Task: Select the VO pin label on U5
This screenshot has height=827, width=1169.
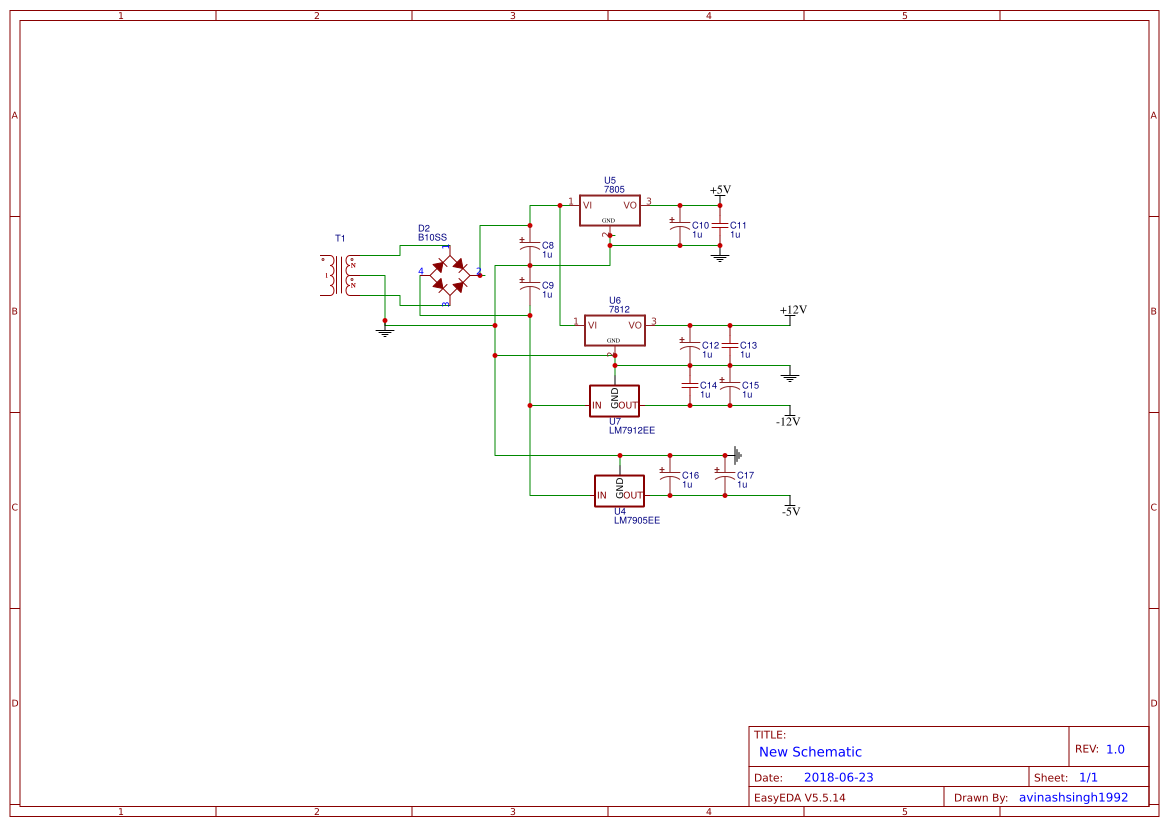Action: click(x=630, y=205)
